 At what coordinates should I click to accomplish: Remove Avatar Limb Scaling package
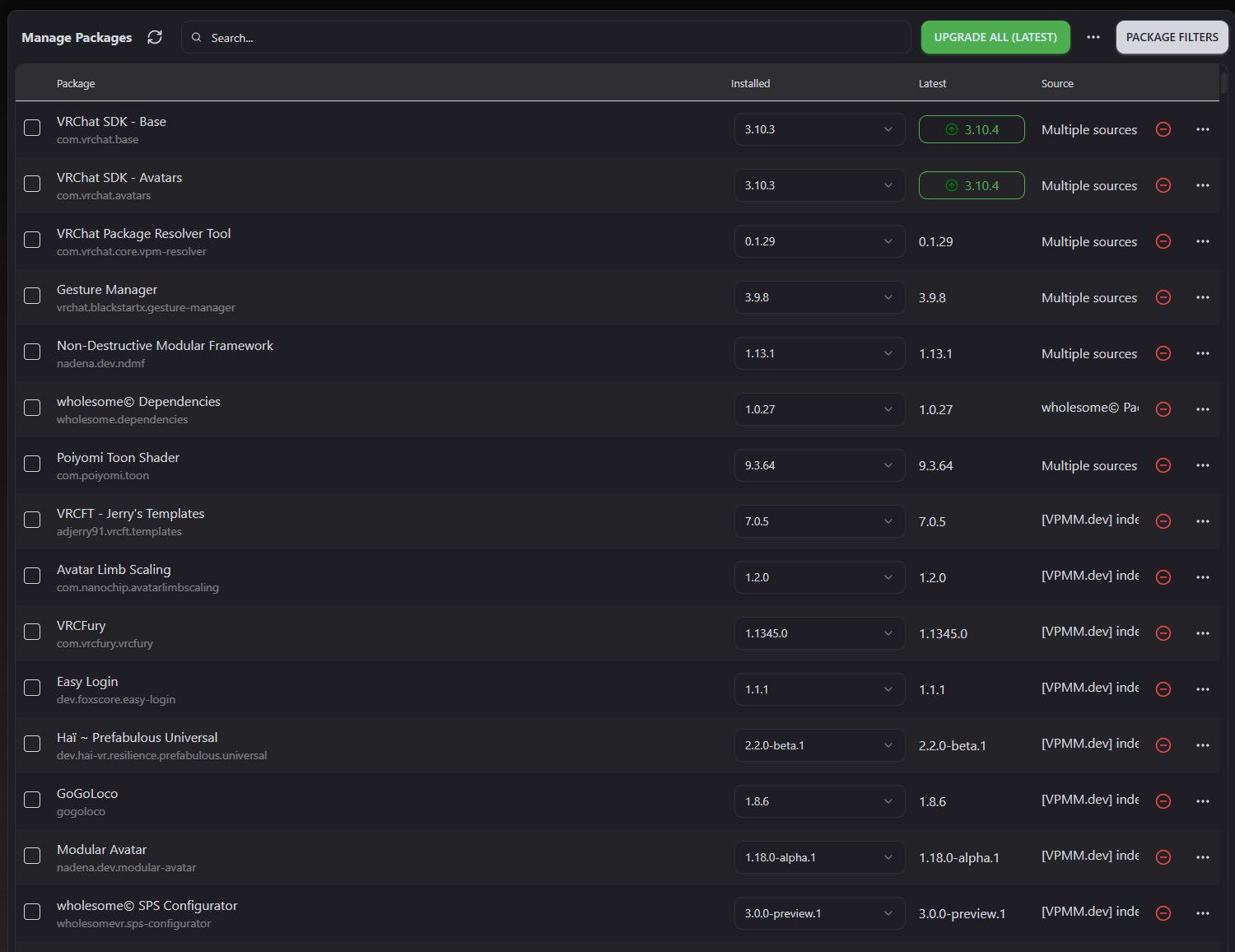pyautogui.click(x=1163, y=577)
